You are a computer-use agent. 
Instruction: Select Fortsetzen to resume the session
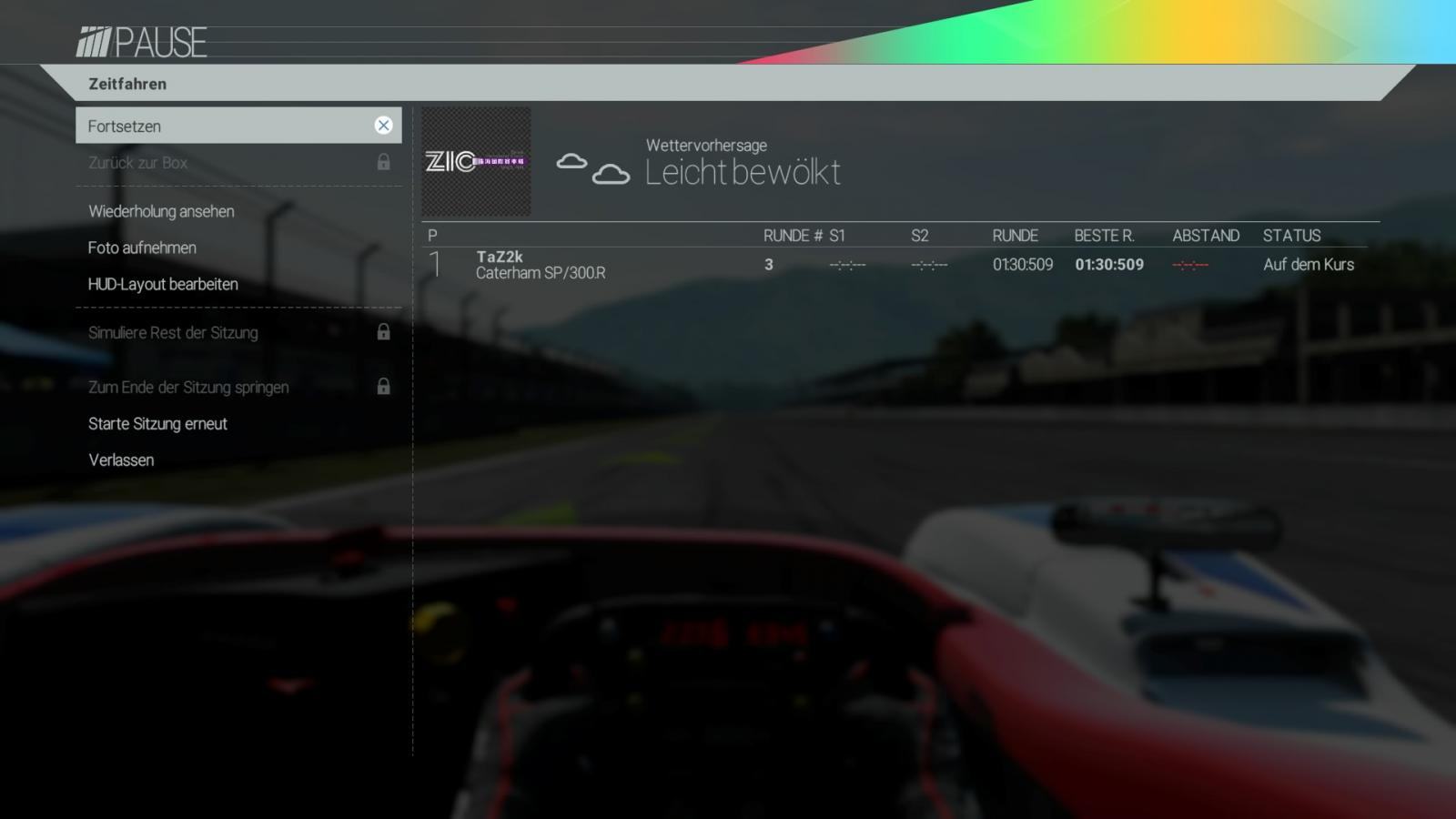(238, 126)
